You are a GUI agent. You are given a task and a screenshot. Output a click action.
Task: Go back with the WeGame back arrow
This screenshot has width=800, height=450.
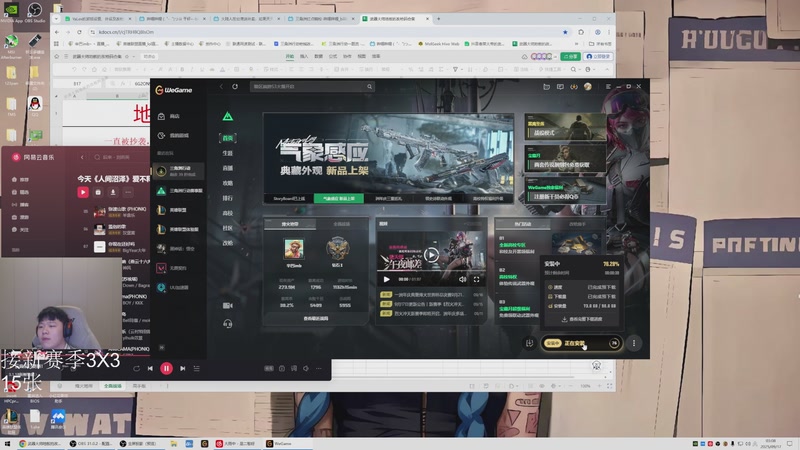(221, 87)
